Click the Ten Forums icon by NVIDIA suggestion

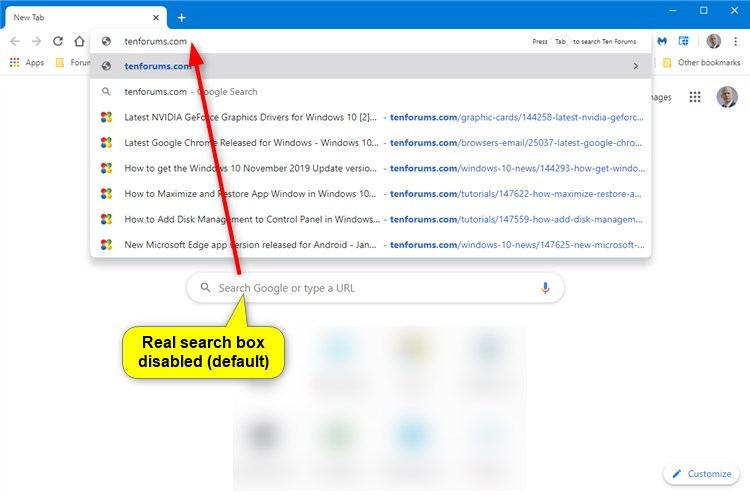click(x=106, y=117)
